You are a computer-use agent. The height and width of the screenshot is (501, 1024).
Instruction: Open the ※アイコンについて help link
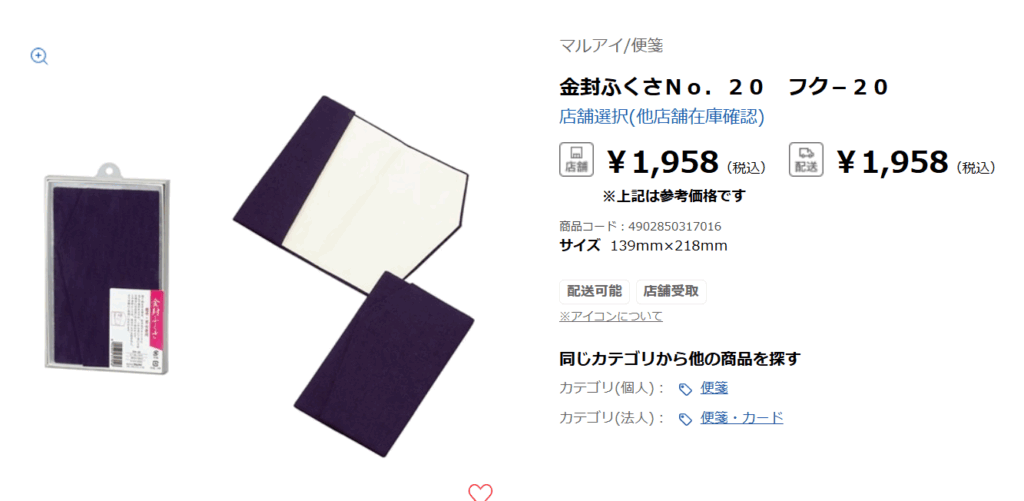tap(611, 316)
